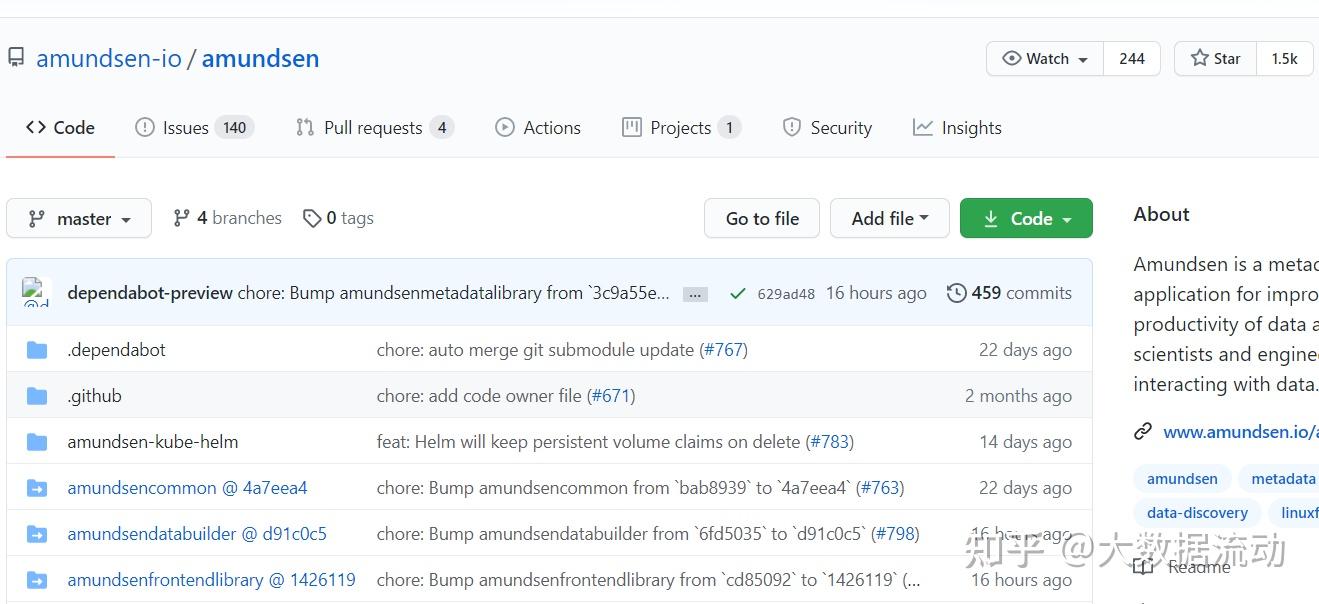Click the green check status icon
This screenshot has height=604, width=1319.
(738, 294)
